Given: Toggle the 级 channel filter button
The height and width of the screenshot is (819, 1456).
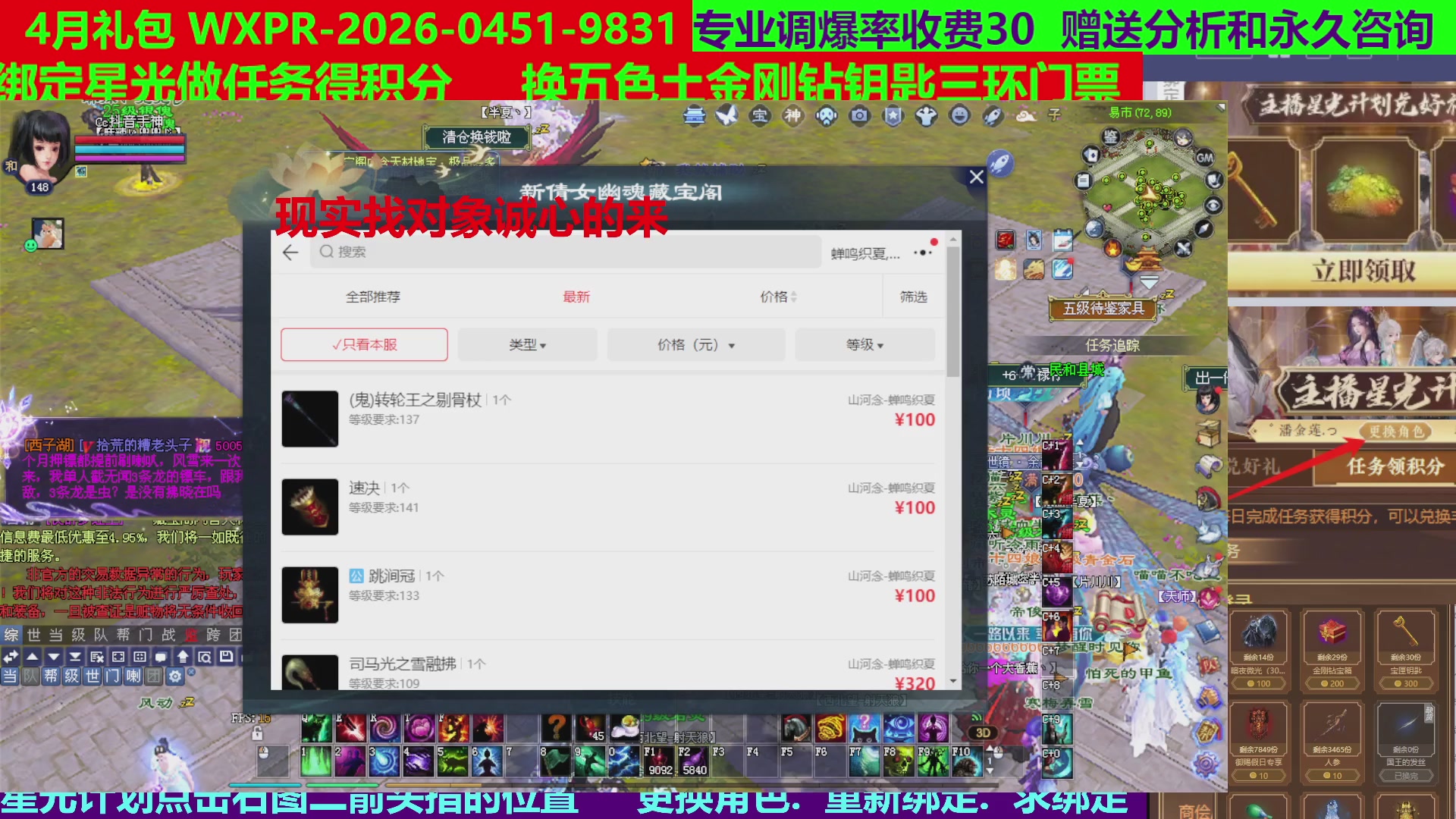Looking at the screenshot, I should pos(71,676).
